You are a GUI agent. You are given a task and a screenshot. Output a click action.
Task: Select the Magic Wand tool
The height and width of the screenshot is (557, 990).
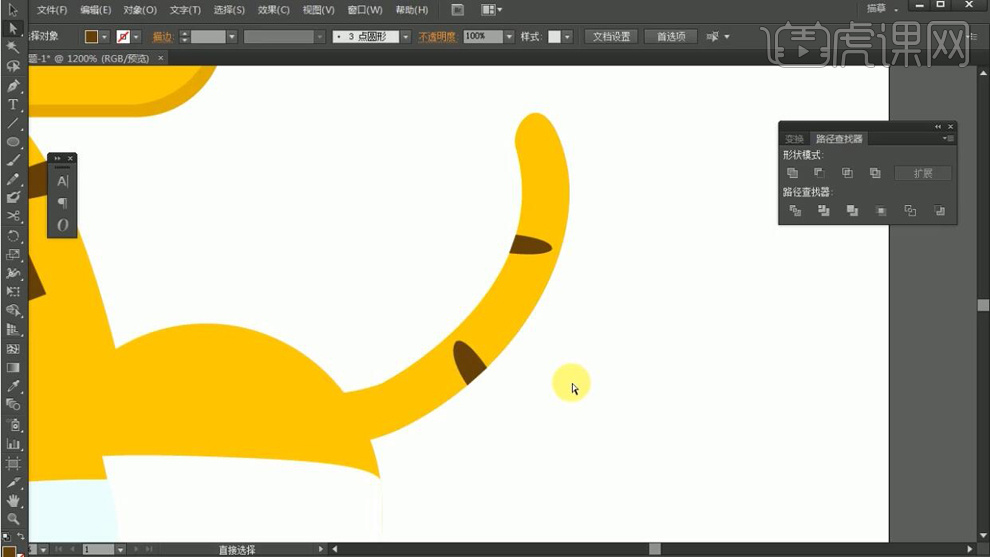[x=13, y=47]
